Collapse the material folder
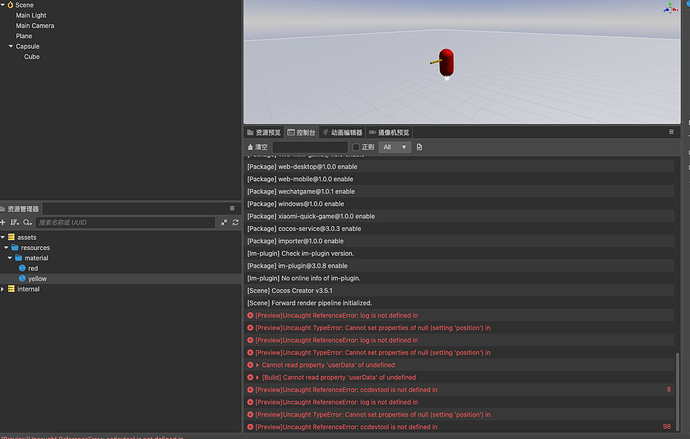 10,258
